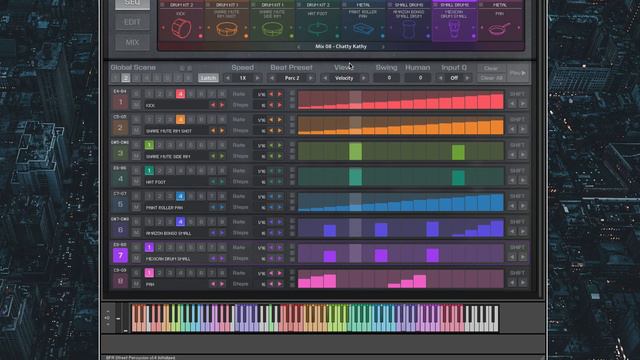Viewport: 640px width, 360px height.
Task: Previous Input Q value arrow
Action: 440,78
